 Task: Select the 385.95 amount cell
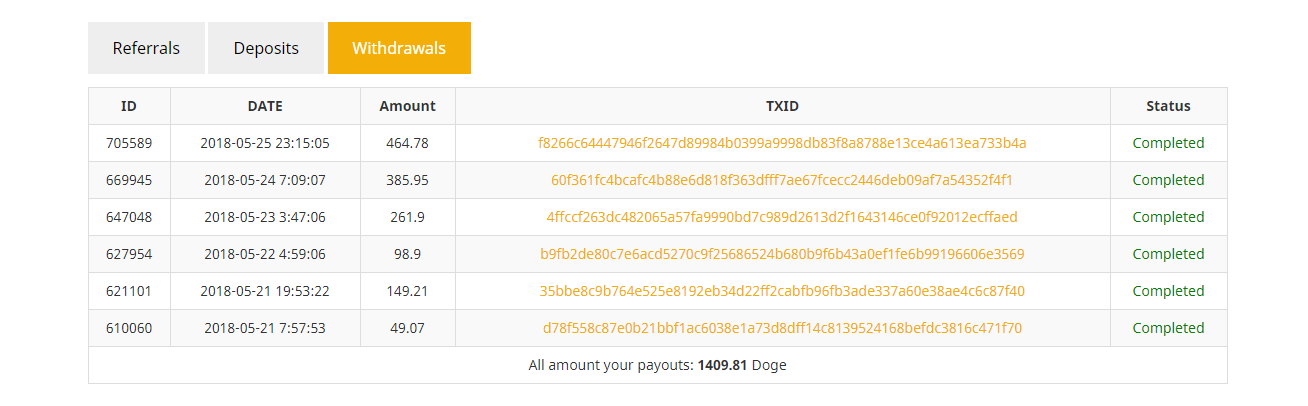point(407,180)
